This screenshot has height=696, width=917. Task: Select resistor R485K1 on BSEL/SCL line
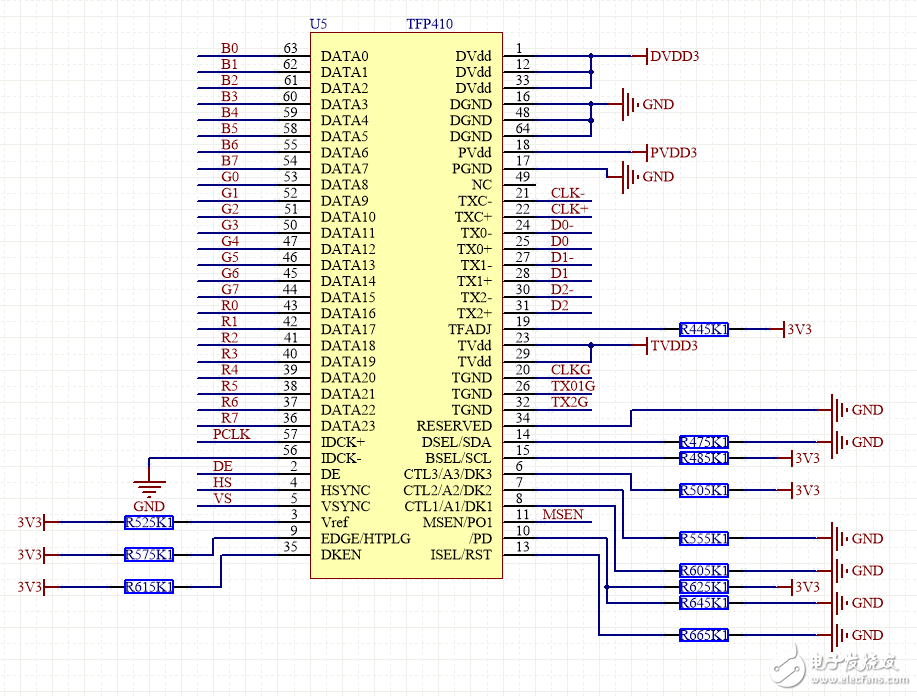(704, 458)
